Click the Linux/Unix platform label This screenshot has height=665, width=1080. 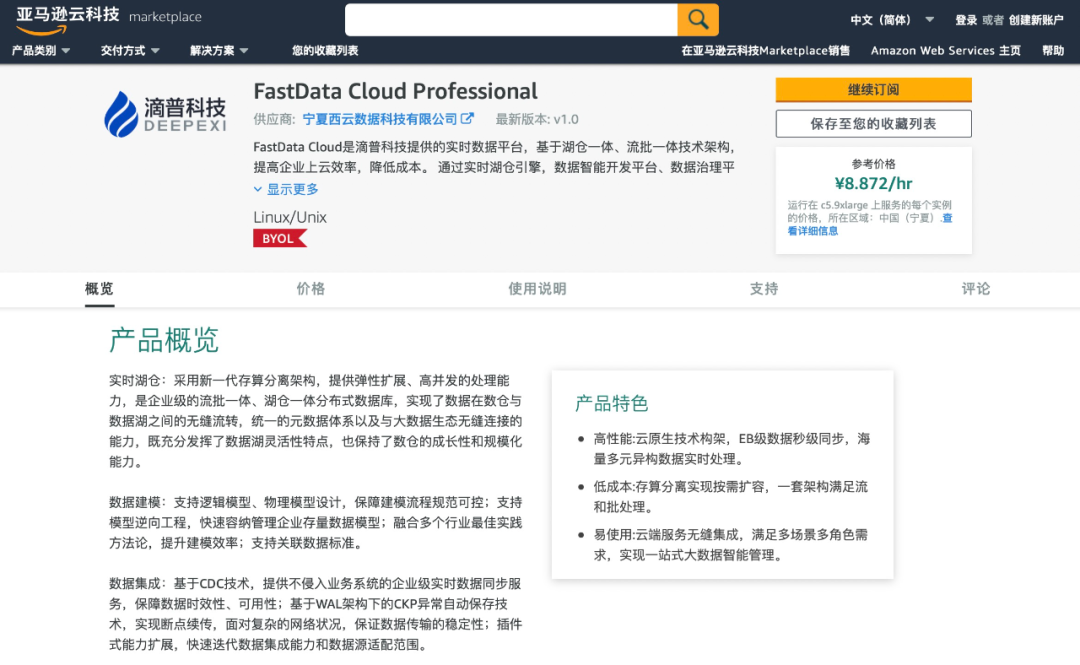[290, 217]
